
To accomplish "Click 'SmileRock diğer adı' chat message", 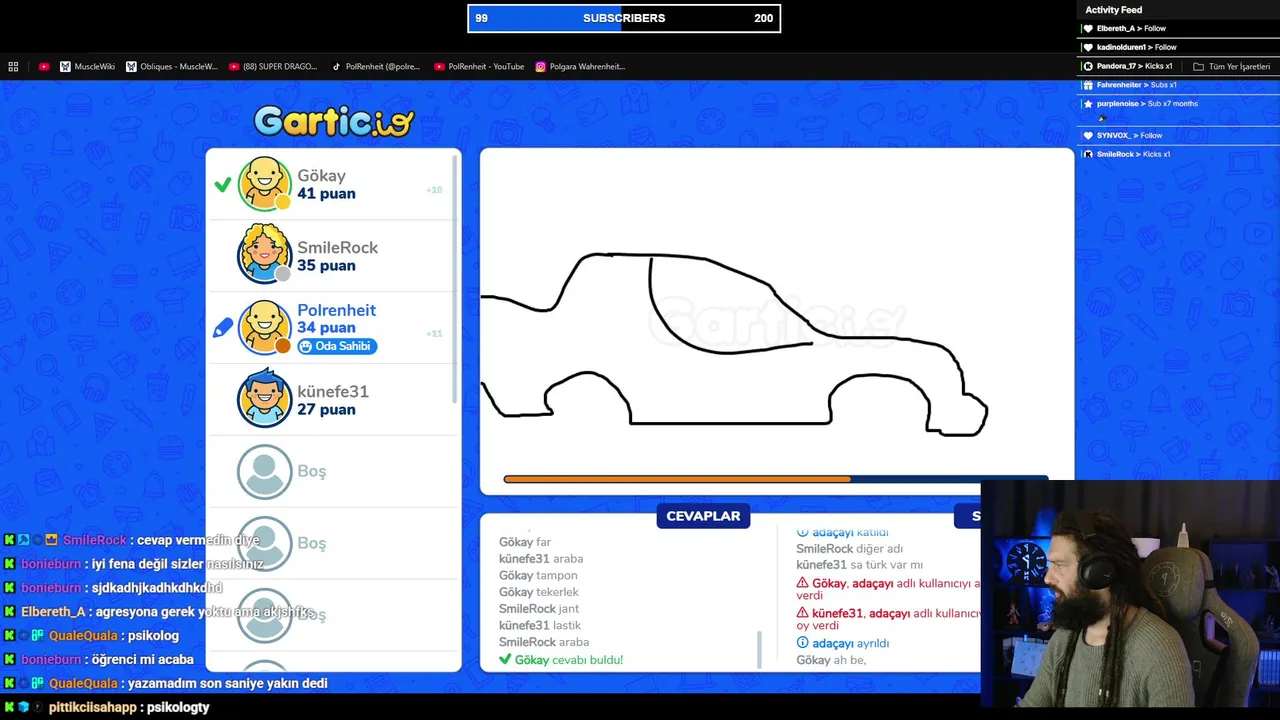I will (x=849, y=549).
